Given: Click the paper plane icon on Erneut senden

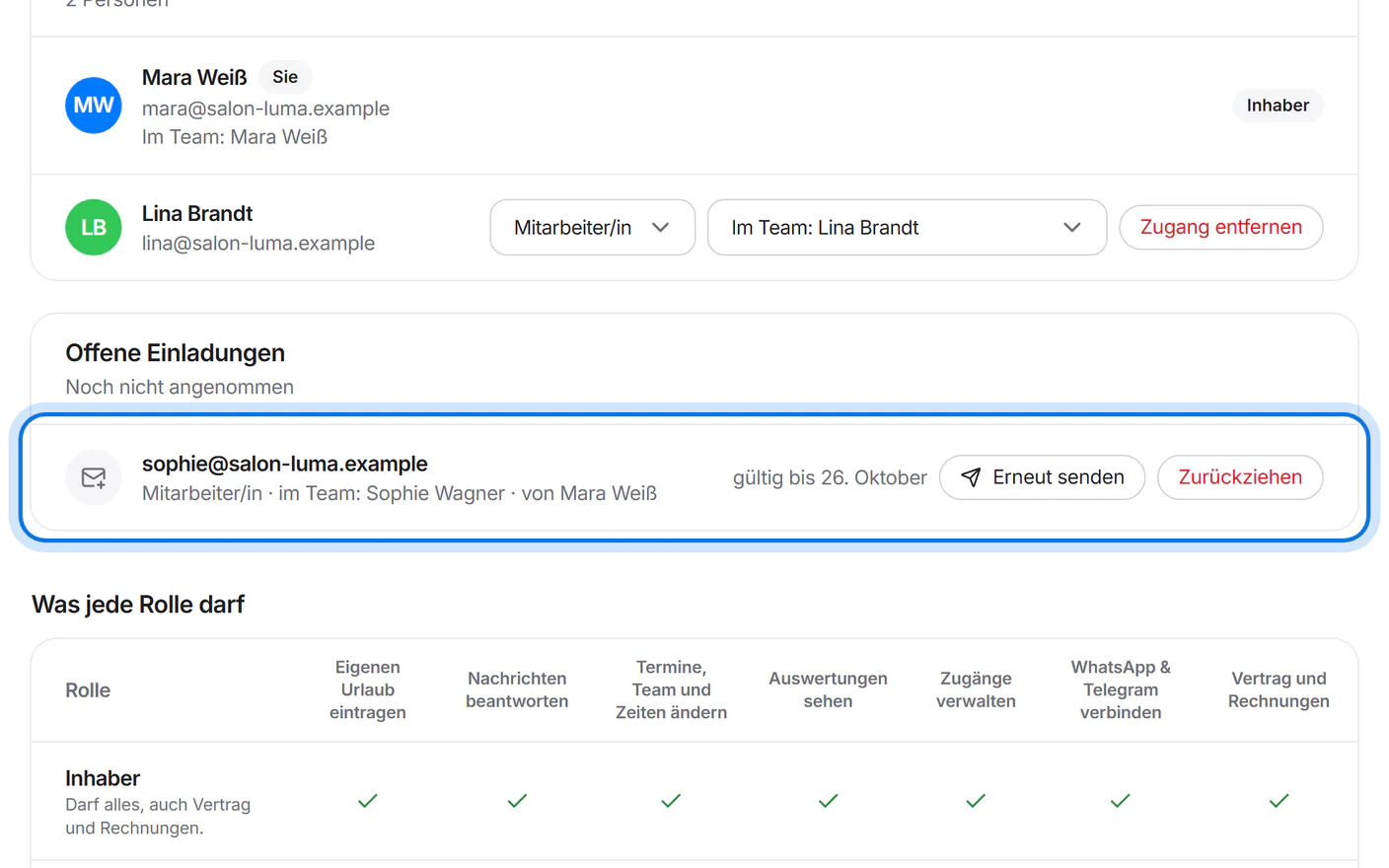Looking at the screenshot, I should pos(971,477).
